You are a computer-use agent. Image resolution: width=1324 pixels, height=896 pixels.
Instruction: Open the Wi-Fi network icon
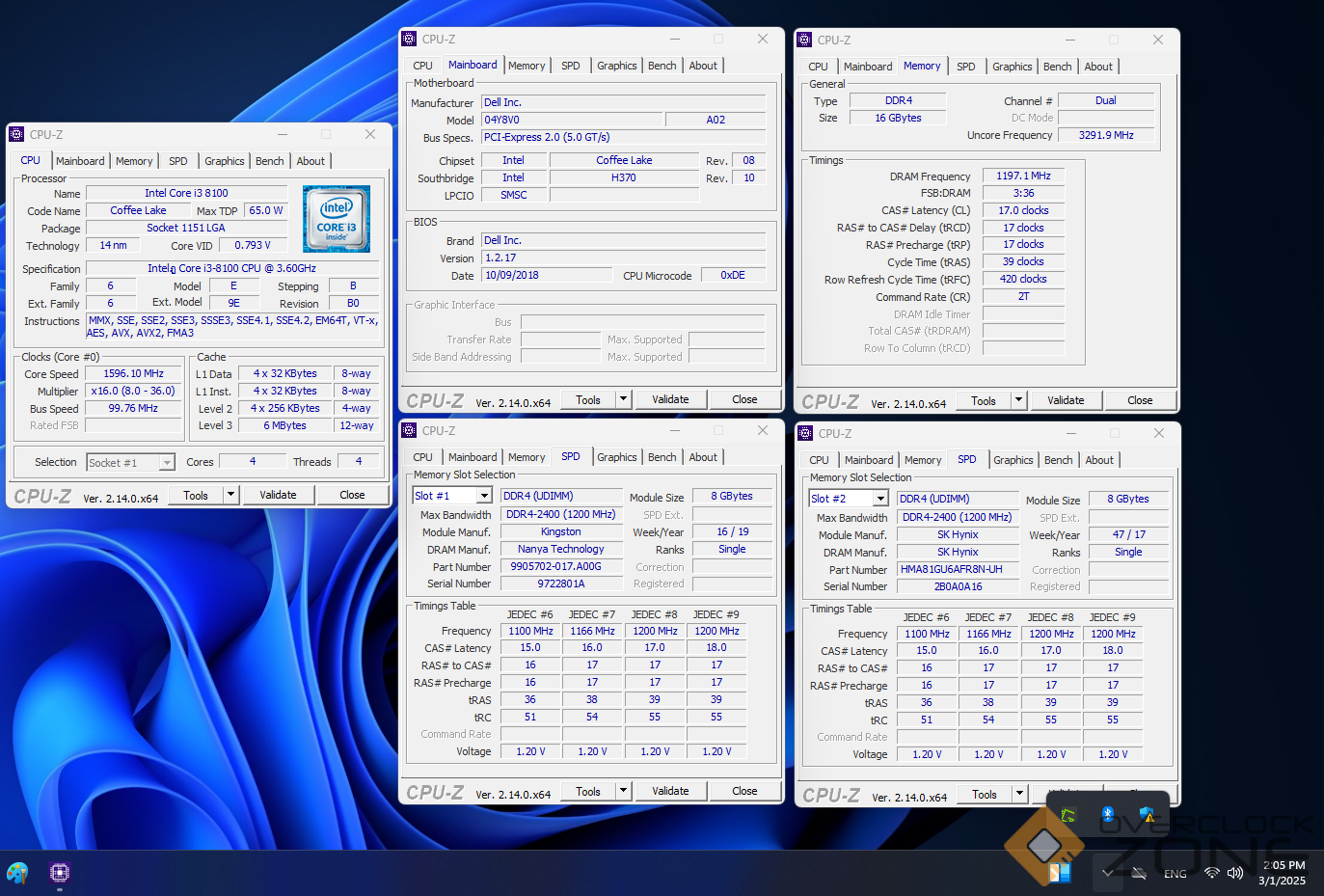coord(1212,873)
